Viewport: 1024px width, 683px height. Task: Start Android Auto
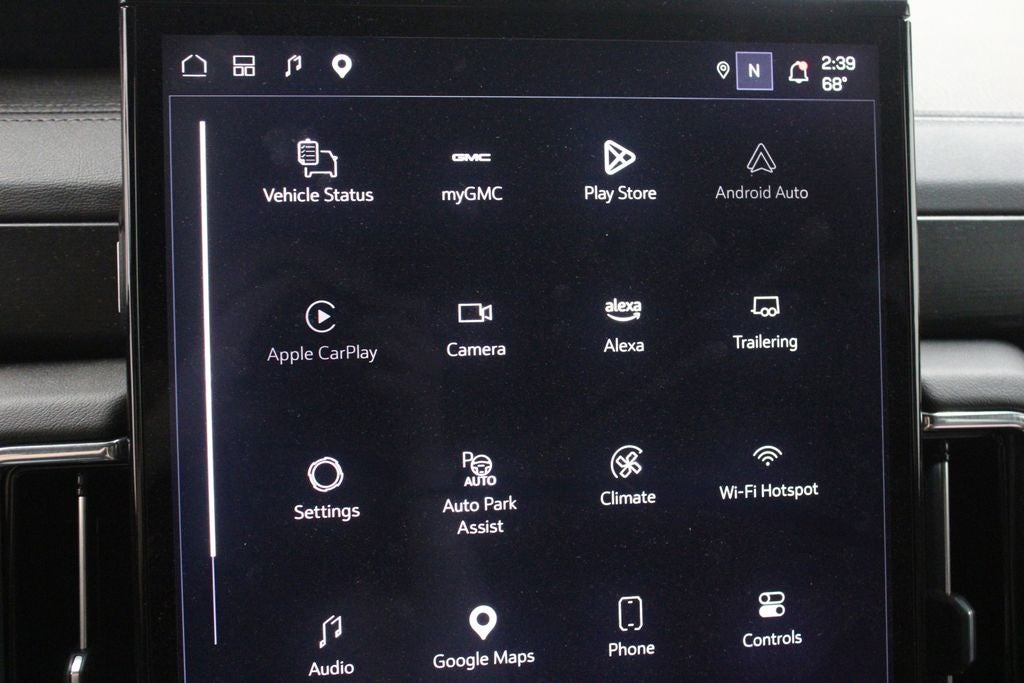click(761, 172)
